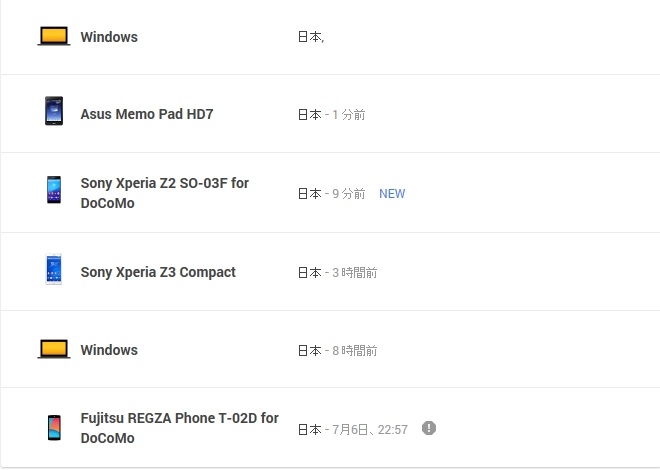Click the 日本 - 8 時間前 activity text
This screenshot has width=660, height=470.
[337, 351]
